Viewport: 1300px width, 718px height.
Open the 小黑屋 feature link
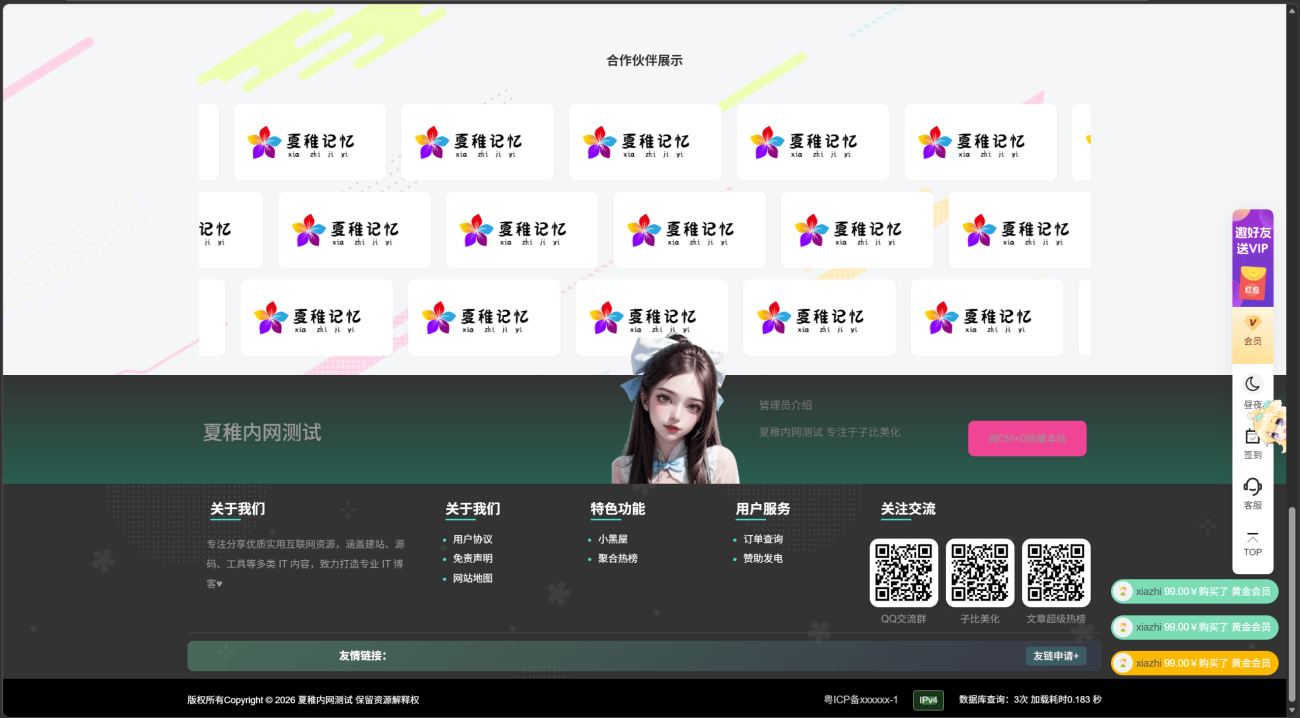pyautogui.click(x=612, y=539)
